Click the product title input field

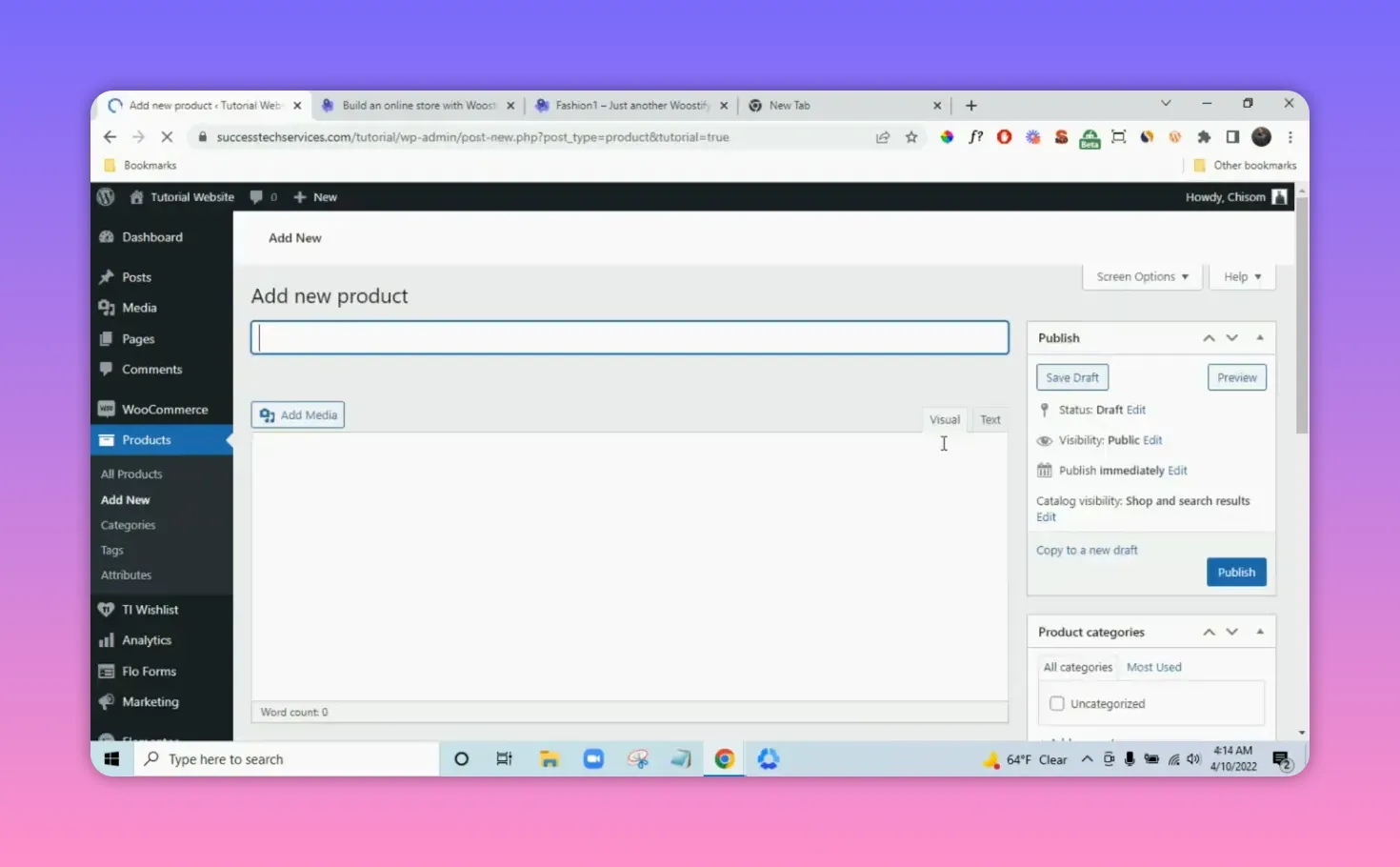pos(629,337)
